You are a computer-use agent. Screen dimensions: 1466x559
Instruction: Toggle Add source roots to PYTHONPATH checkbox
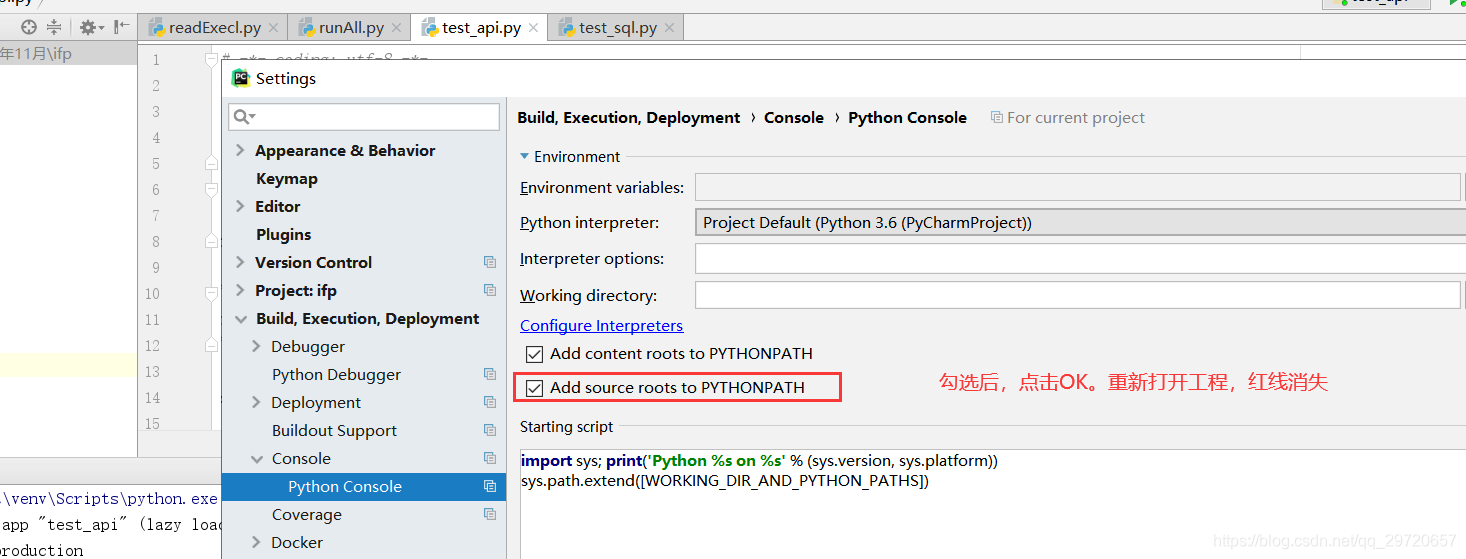click(535, 388)
